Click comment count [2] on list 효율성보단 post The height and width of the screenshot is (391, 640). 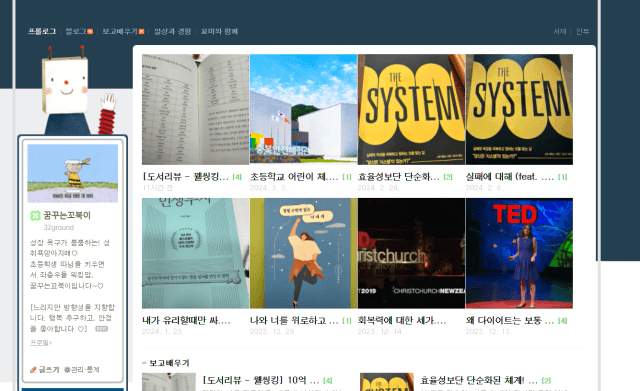pos(546,381)
